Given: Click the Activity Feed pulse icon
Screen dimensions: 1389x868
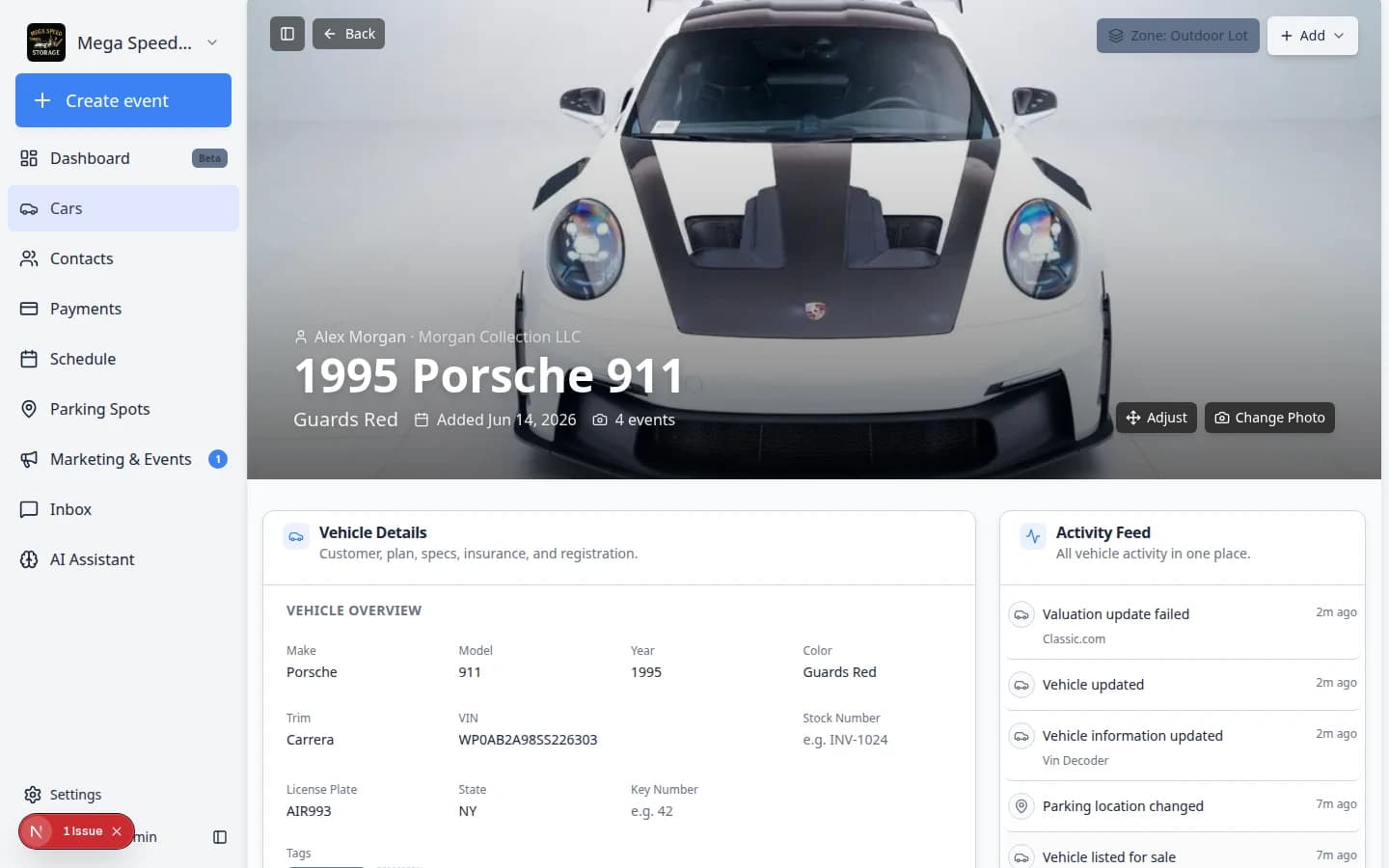Looking at the screenshot, I should pyautogui.click(x=1033, y=537).
